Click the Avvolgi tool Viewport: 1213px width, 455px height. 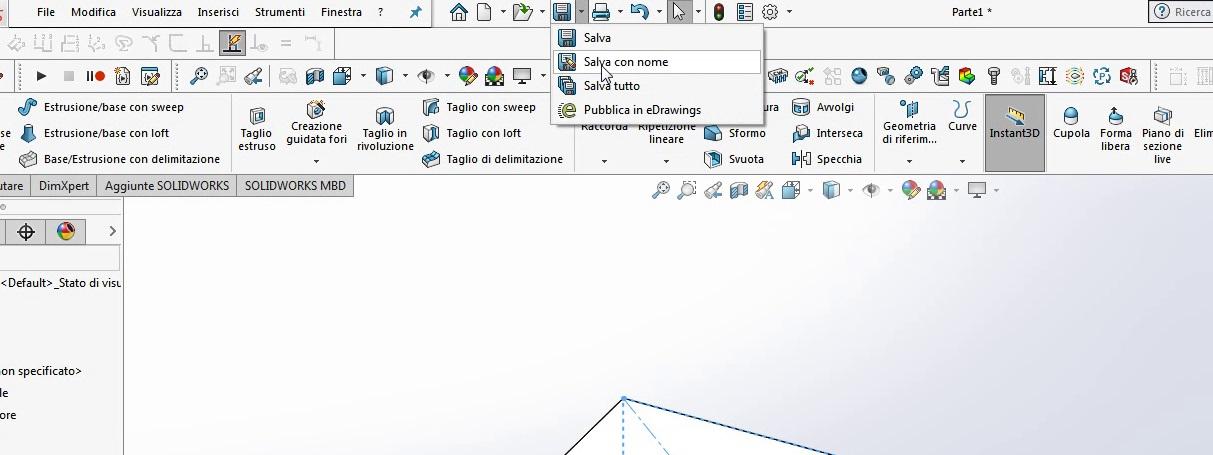click(x=823, y=107)
